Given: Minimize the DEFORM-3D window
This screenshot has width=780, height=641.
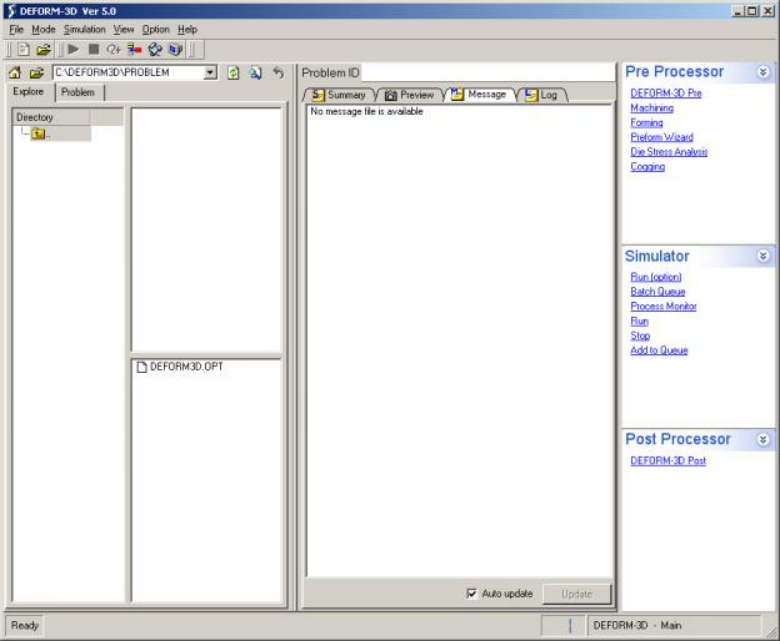Looking at the screenshot, I should point(738,11).
